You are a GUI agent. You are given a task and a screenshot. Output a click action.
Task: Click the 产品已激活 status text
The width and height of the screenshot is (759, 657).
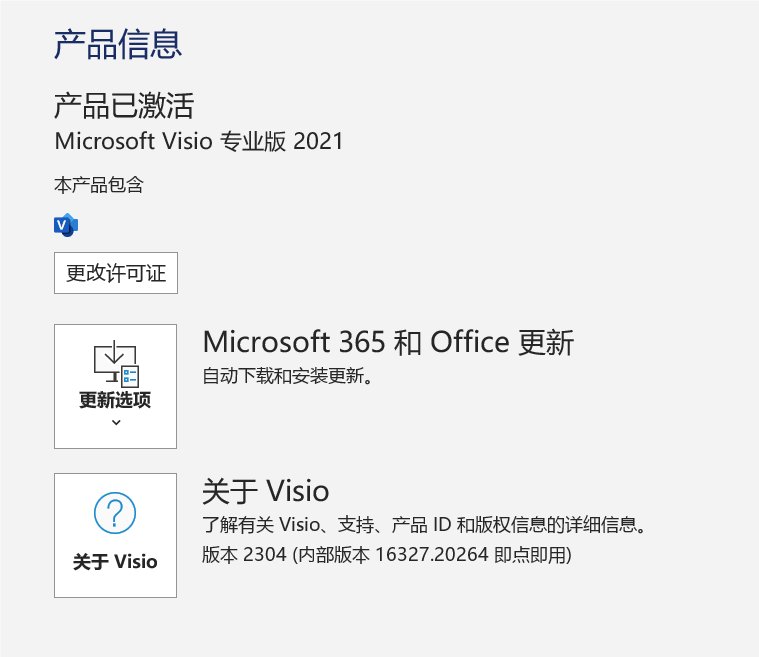[124, 106]
